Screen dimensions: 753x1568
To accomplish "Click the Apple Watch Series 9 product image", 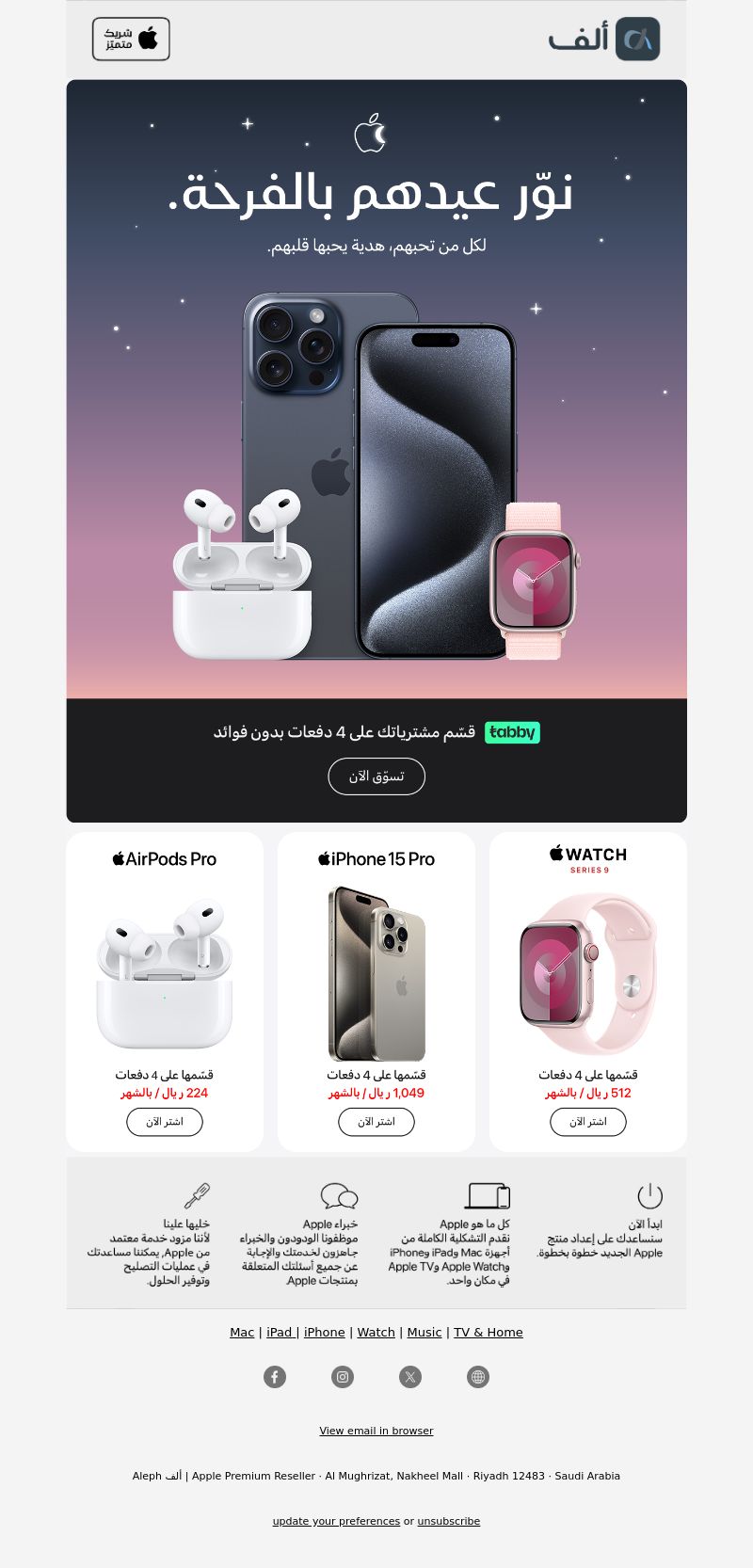I will coord(588,973).
